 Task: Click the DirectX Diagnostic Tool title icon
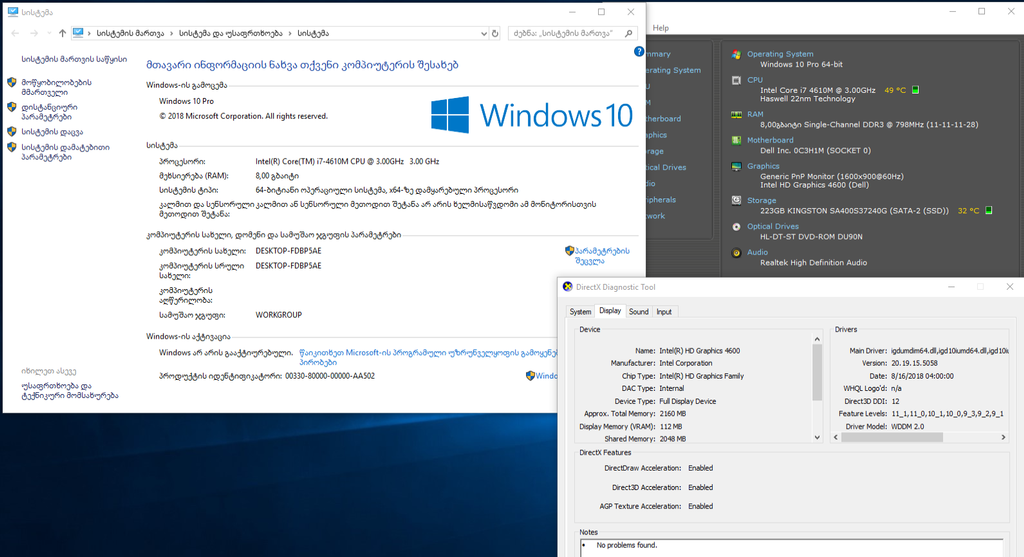click(x=568, y=287)
